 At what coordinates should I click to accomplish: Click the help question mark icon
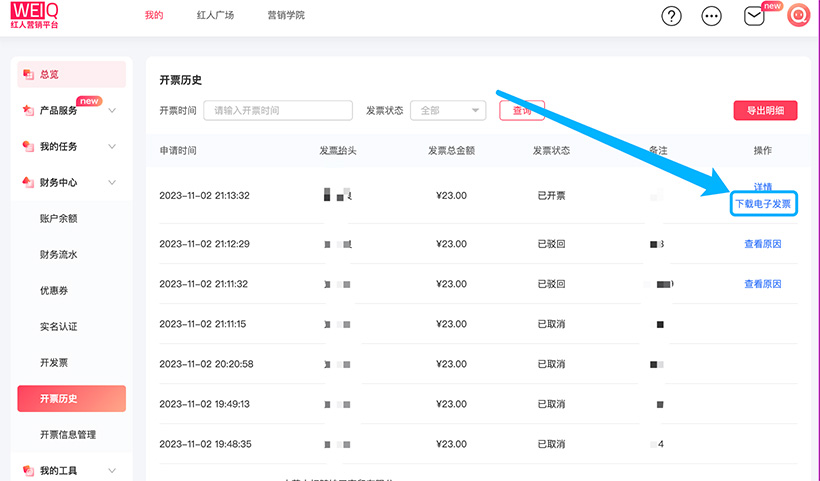coord(672,16)
